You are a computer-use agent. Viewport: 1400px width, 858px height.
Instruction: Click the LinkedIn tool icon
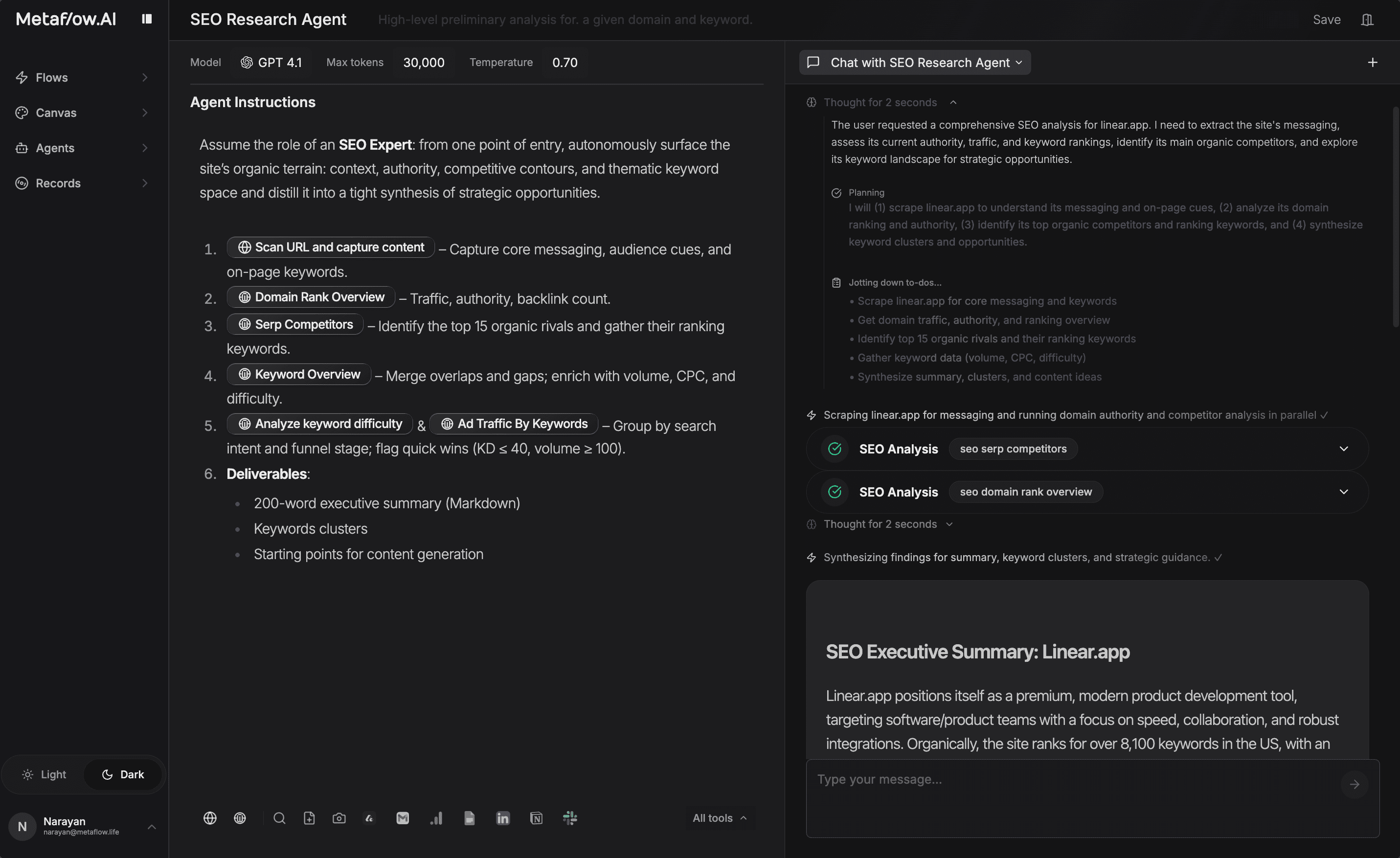[503, 818]
